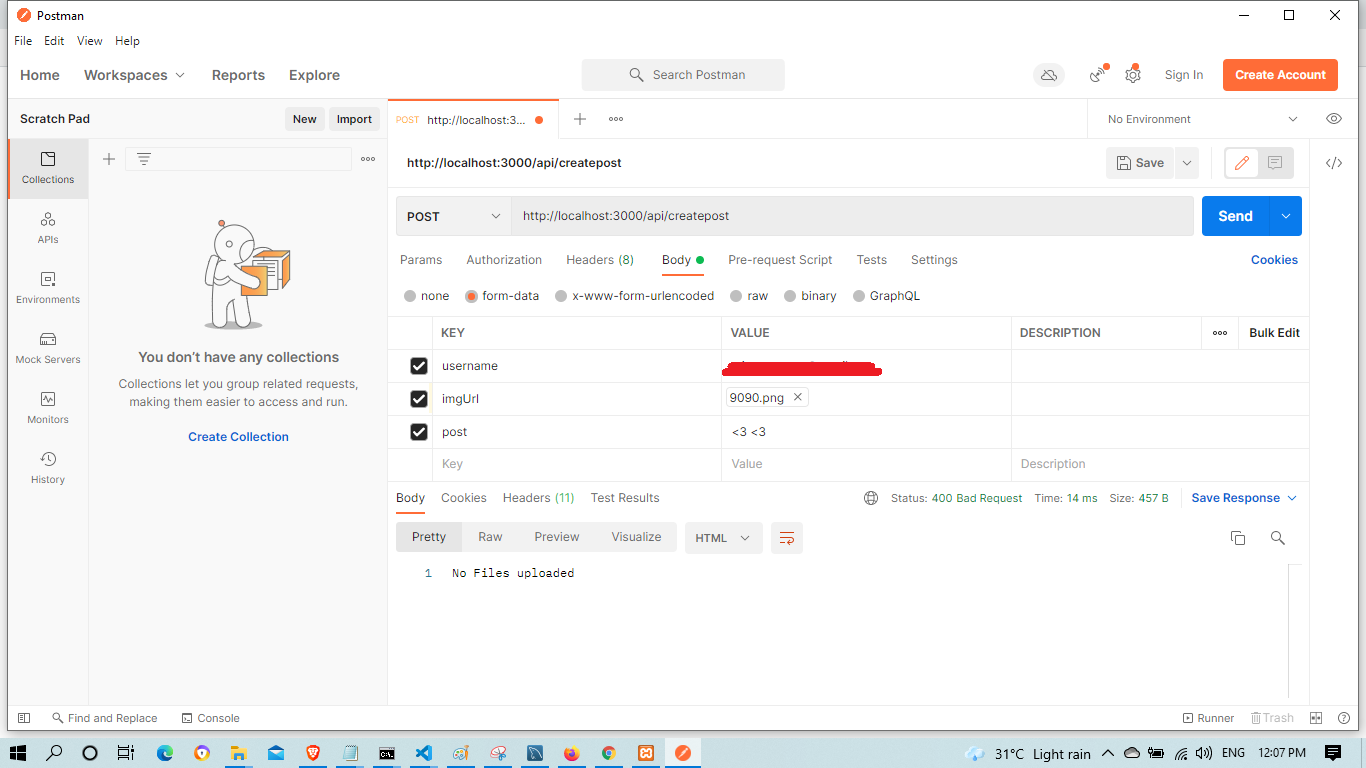Viewport: 1366px width, 768px height.
Task: Click the collections filter icon
Action: (144, 159)
